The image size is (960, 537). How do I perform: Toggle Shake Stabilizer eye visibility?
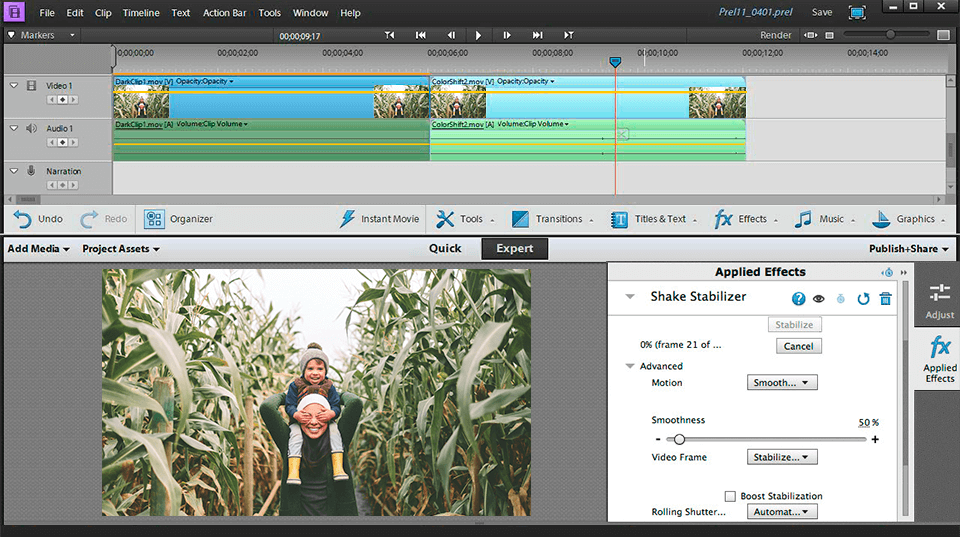[819, 299]
